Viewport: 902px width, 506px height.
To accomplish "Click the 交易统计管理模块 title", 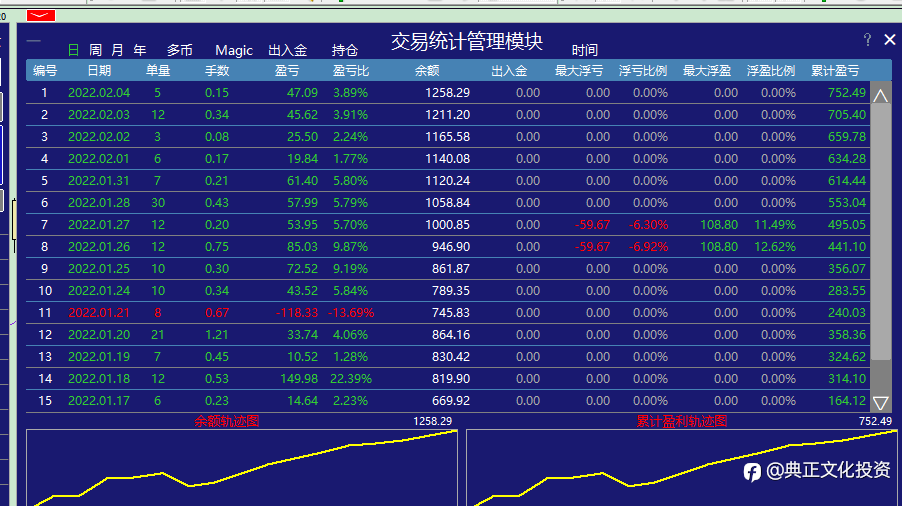I will tap(467, 41).
